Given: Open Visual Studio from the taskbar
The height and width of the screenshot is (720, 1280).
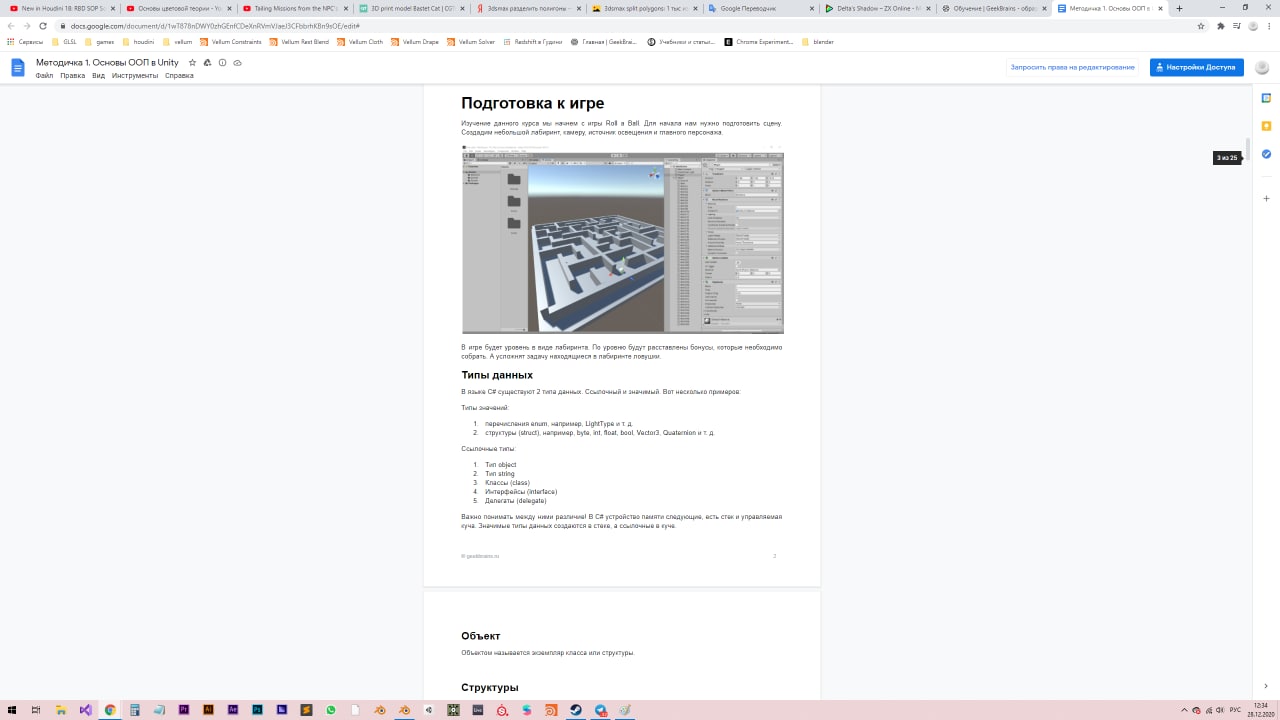Looking at the screenshot, I should tap(86, 710).
